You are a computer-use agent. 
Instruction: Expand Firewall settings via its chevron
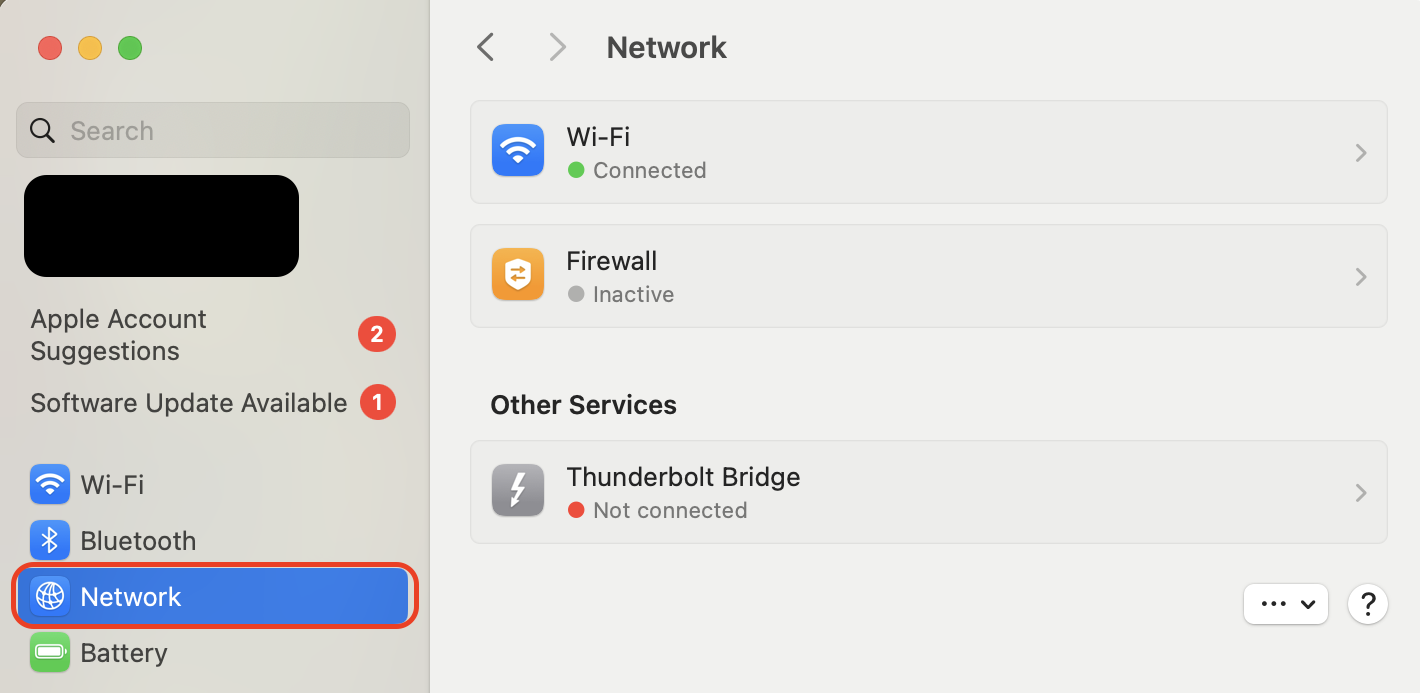1360,276
